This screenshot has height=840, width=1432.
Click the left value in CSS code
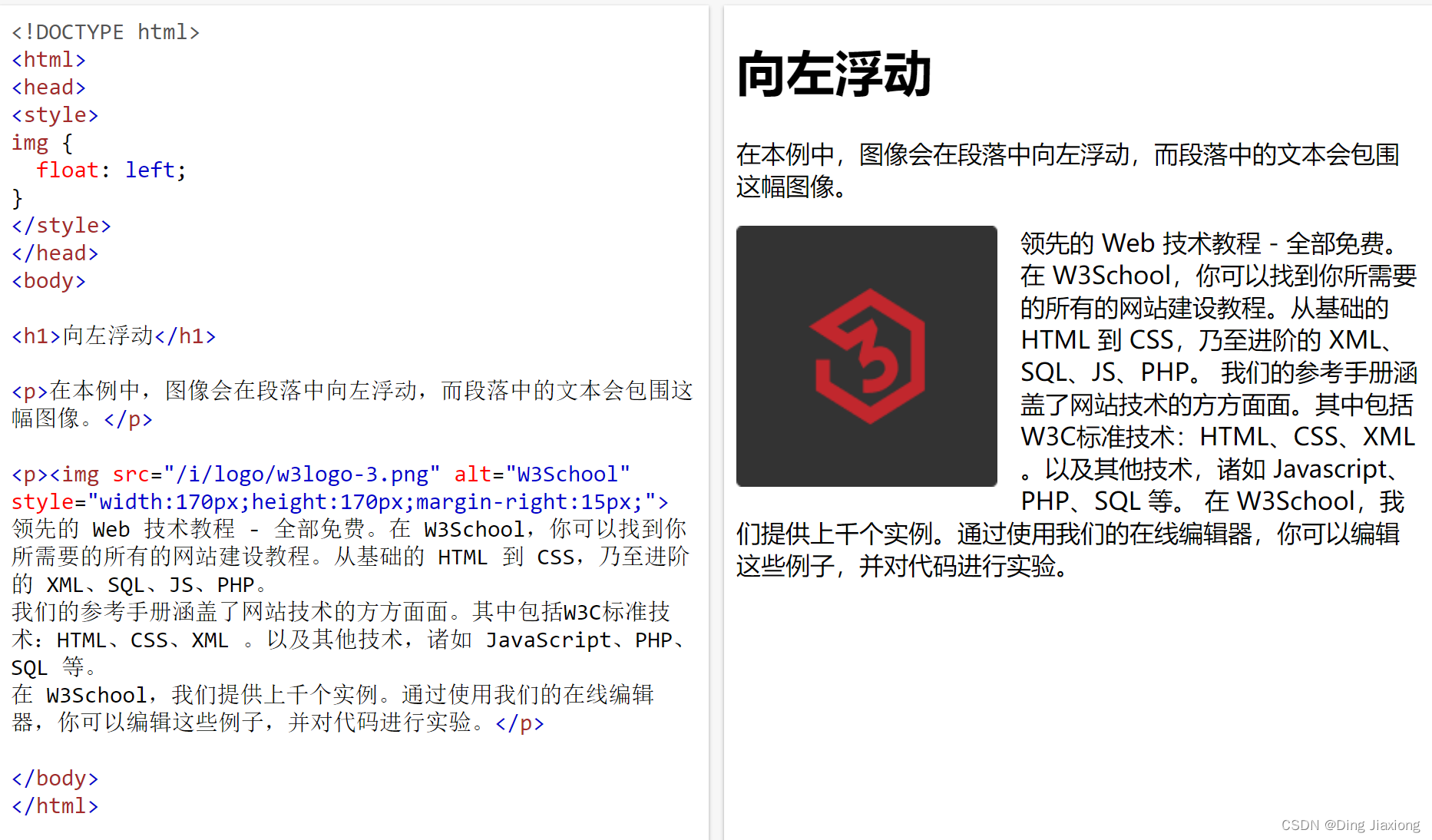point(150,170)
